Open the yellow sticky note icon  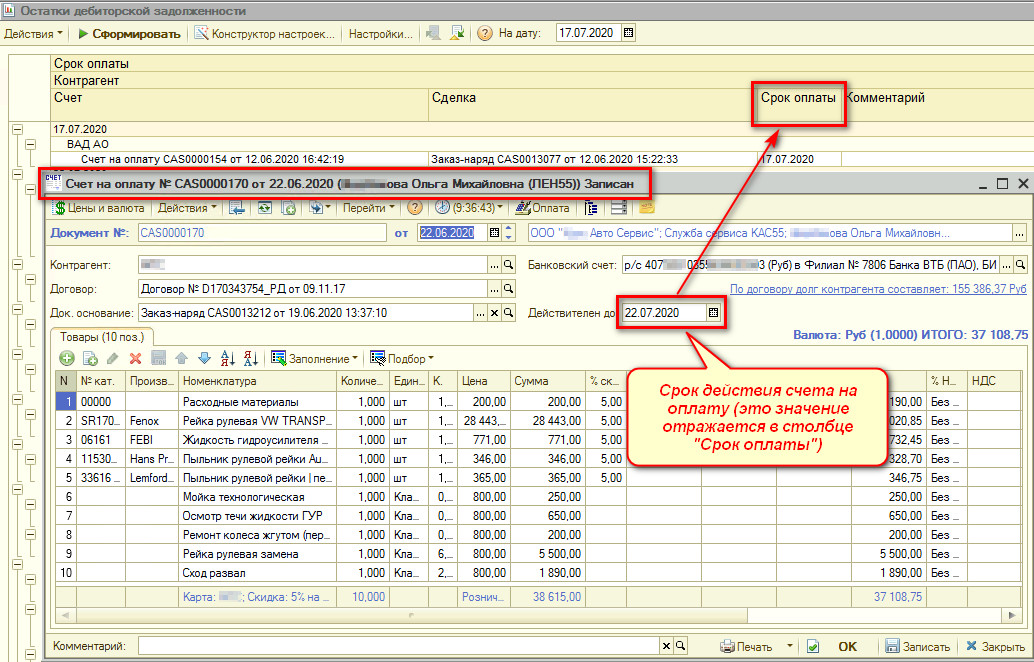pos(646,208)
